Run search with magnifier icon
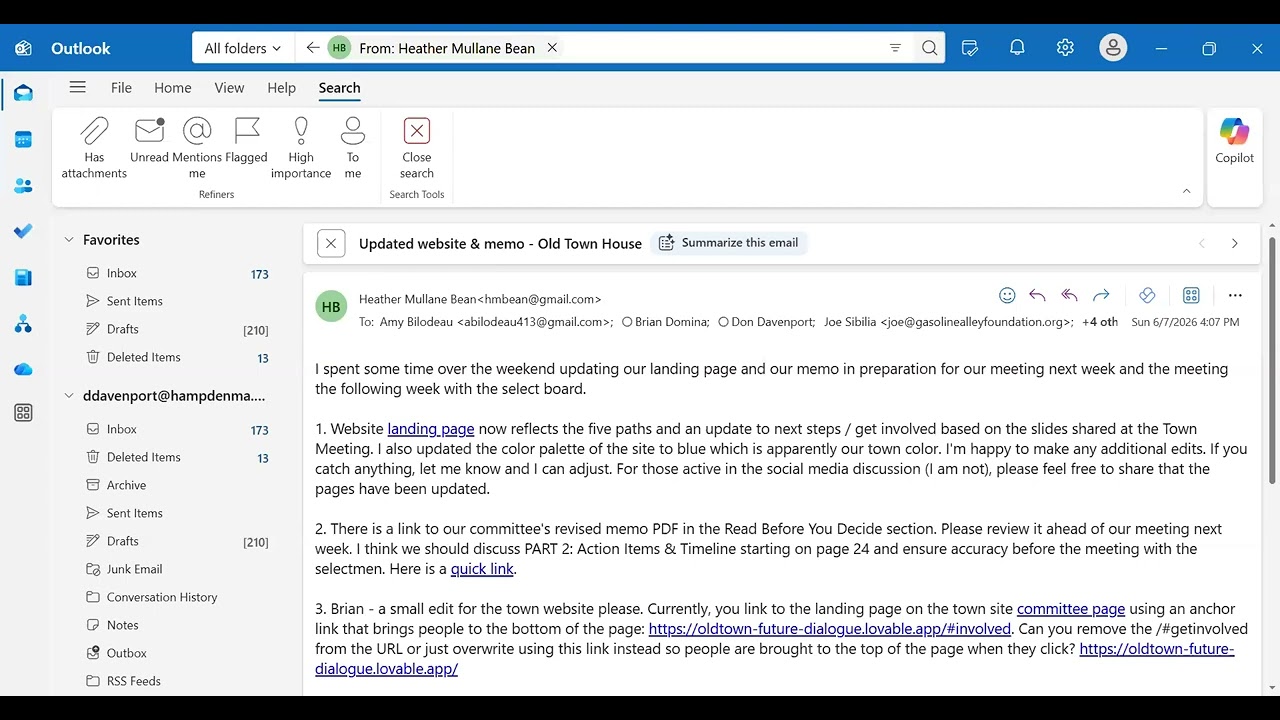 (930, 48)
